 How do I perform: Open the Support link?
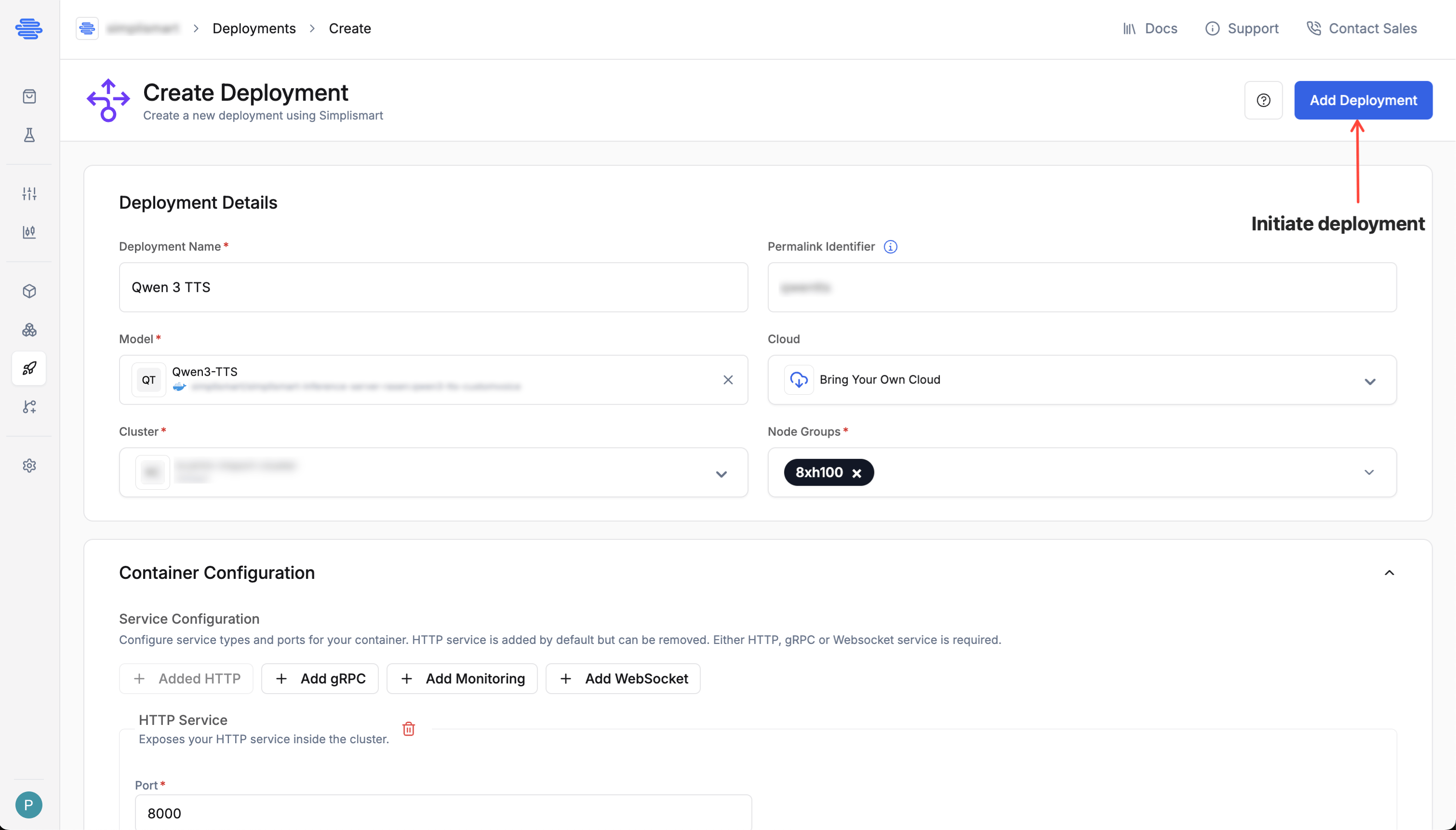[1242, 28]
